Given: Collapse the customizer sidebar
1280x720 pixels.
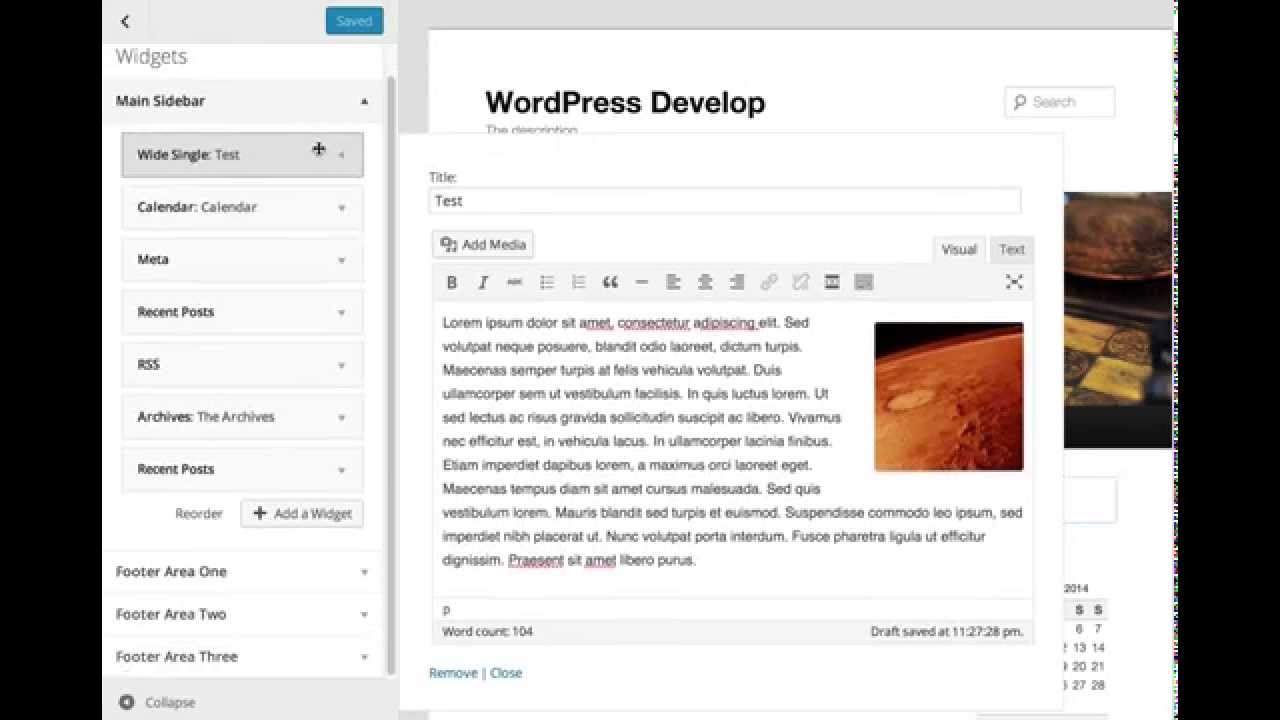Looking at the screenshot, I should (x=157, y=702).
